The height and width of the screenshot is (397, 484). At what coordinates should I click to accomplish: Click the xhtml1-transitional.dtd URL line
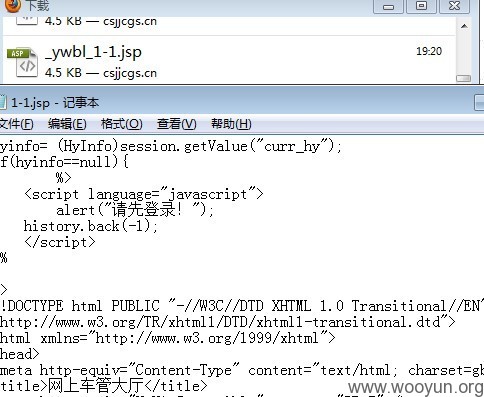pos(228,322)
